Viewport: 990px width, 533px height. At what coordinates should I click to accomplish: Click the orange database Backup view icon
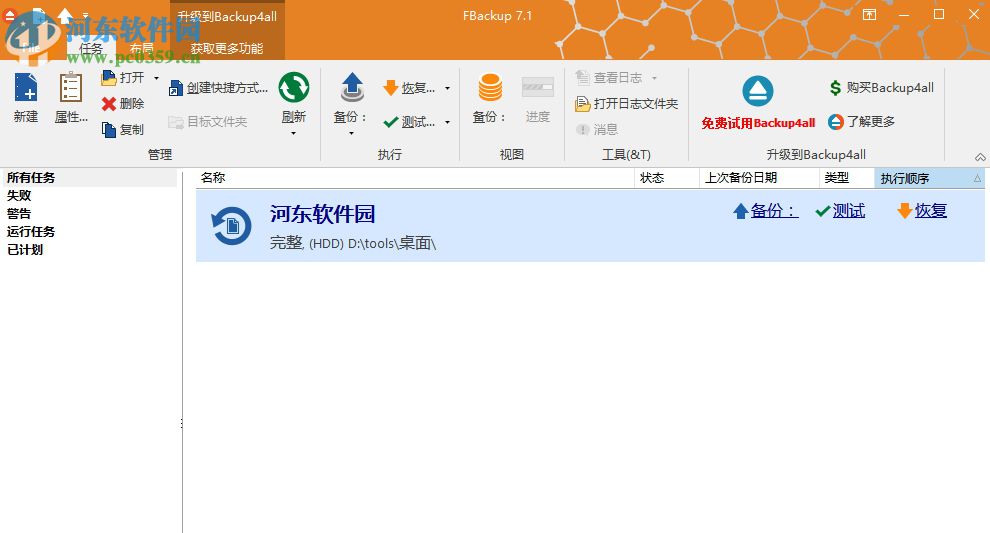[490, 87]
